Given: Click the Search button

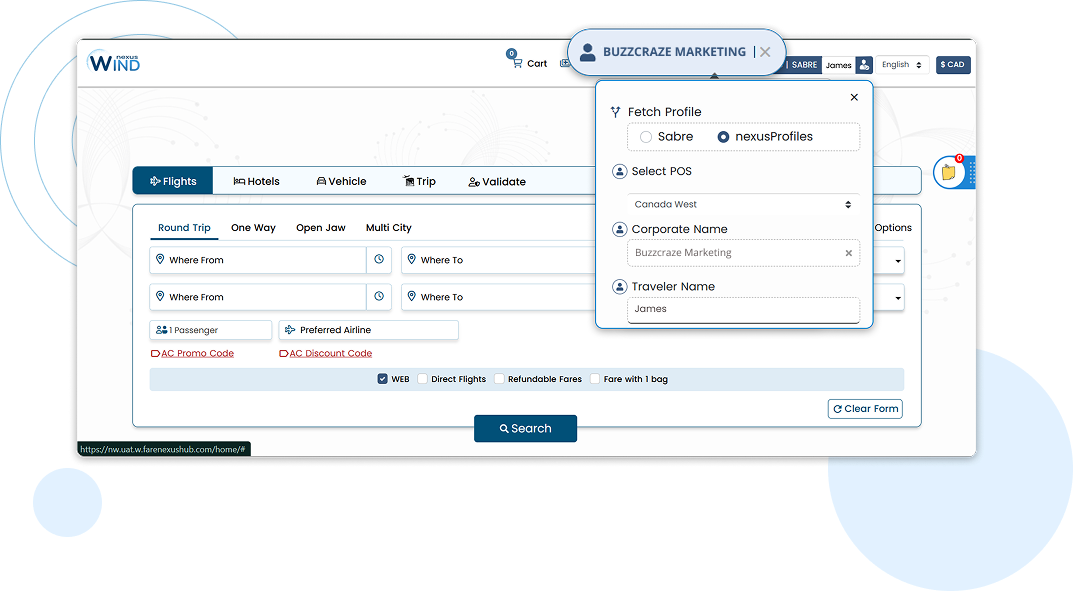Looking at the screenshot, I should 526,428.
